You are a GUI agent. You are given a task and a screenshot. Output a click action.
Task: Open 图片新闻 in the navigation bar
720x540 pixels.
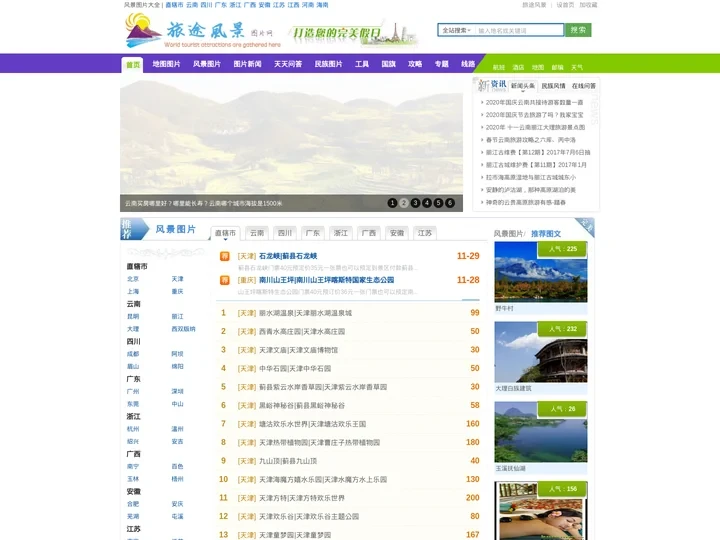[247, 64]
